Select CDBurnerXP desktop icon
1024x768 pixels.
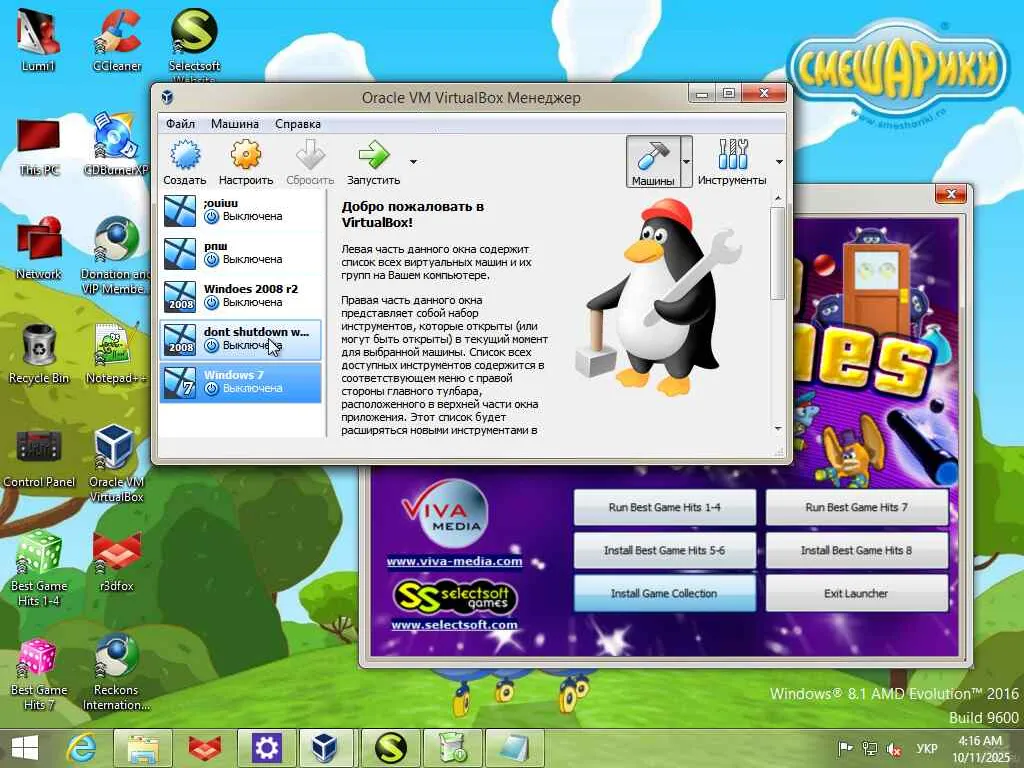click(x=116, y=145)
